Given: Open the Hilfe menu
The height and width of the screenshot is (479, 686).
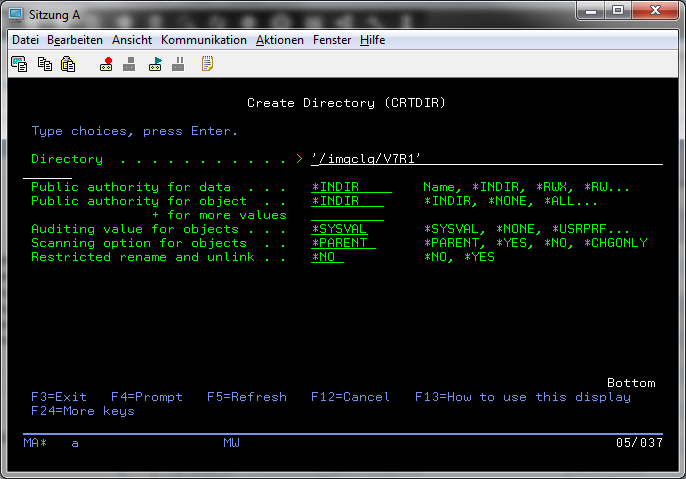Looking at the screenshot, I should tap(372, 40).
